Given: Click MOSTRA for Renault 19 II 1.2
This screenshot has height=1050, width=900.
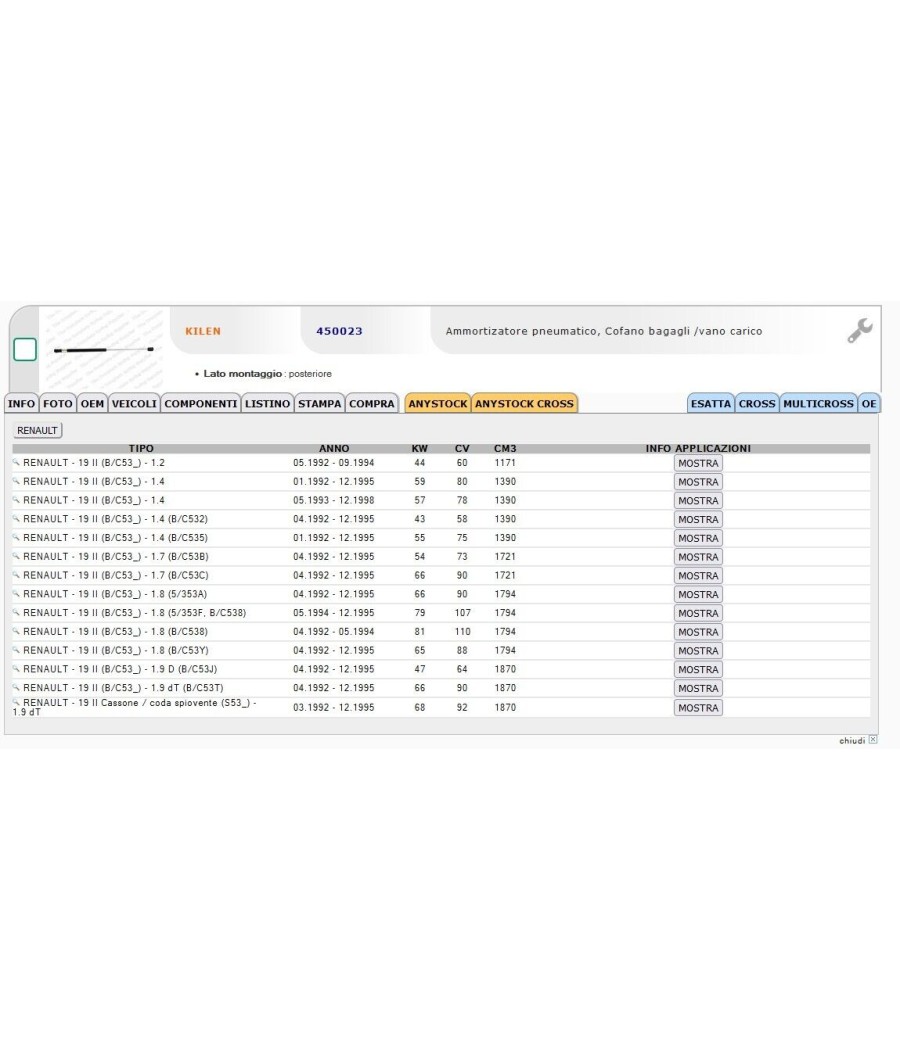Looking at the screenshot, I should coord(698,463).
